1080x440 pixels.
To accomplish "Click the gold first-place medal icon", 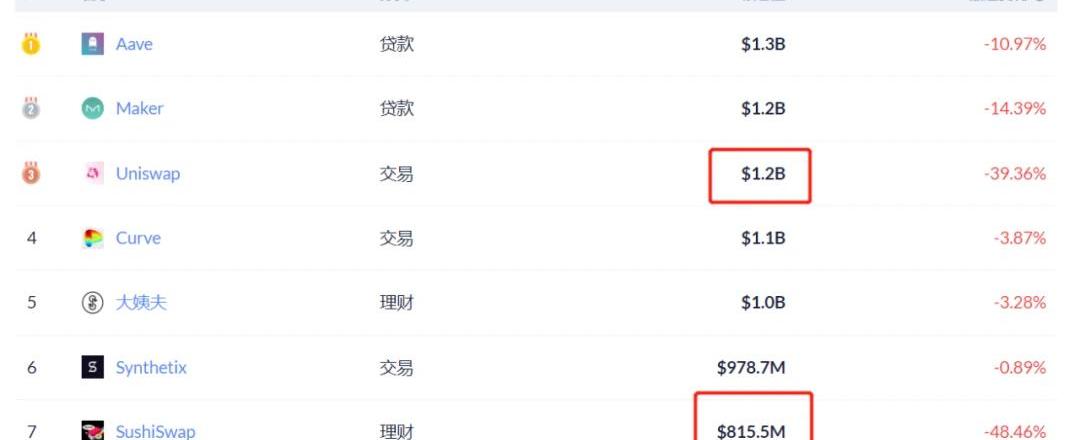I will 31,44.
